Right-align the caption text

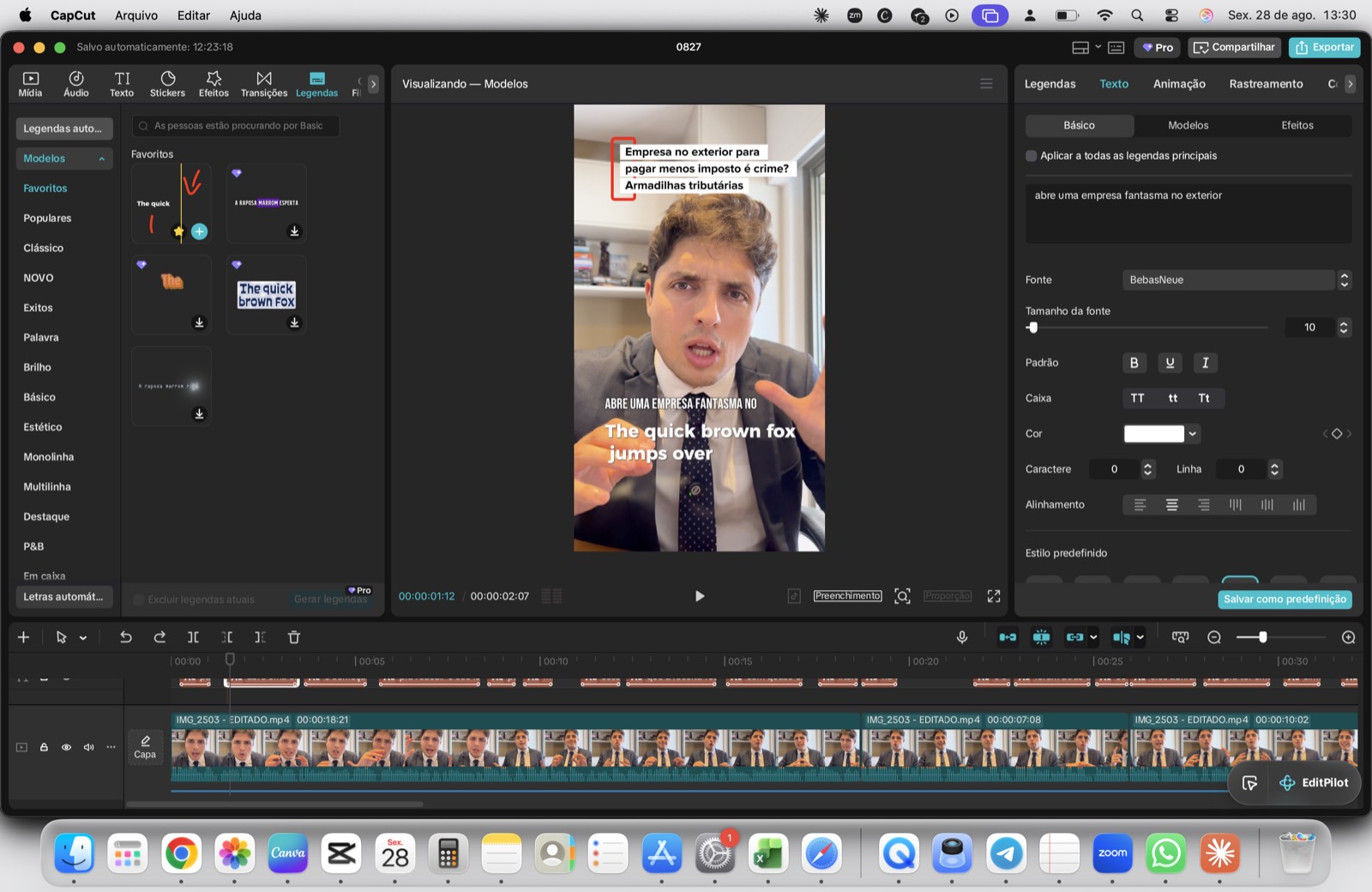coord(1204,505)
